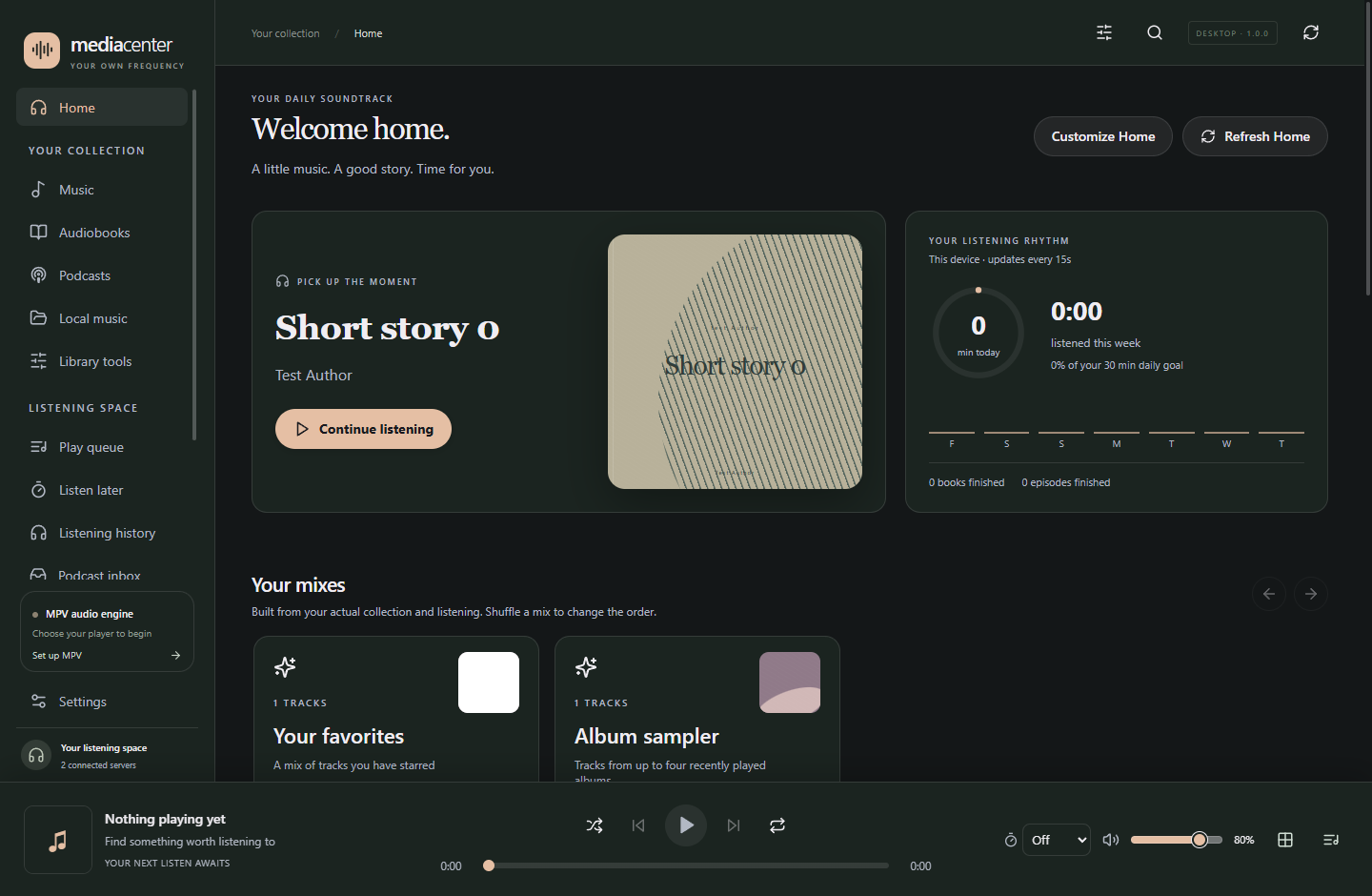This screenshot has height=896, width=1372.
Task: Open Local music section
Action: point(102,318)
